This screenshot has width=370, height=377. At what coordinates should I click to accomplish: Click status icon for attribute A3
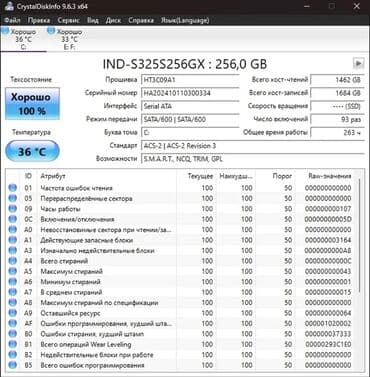click(x=13, y=250)
